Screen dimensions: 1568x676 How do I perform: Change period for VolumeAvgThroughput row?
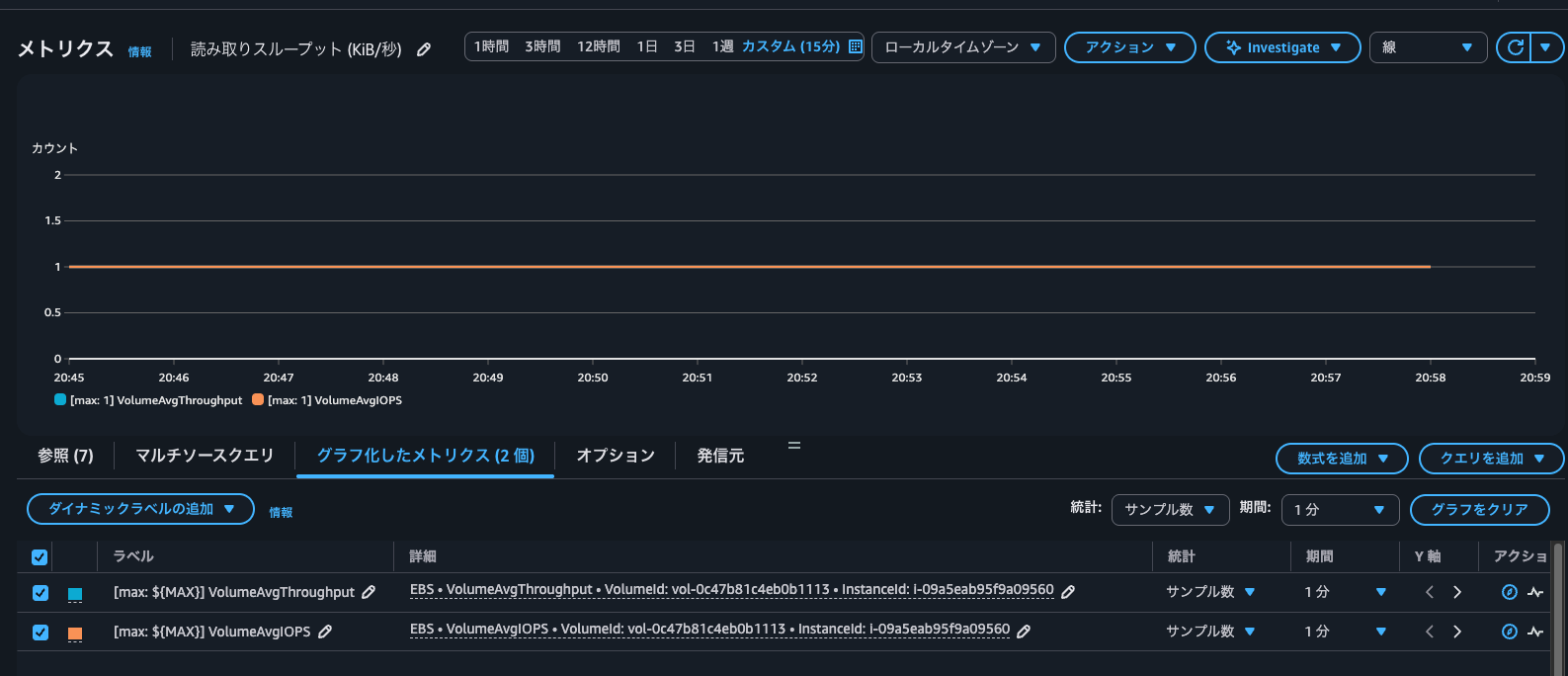[x=1346, y=592]
